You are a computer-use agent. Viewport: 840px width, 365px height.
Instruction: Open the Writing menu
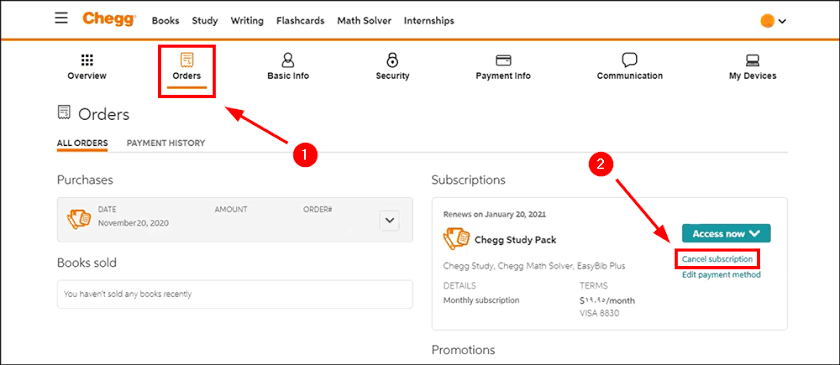[247, 21]
